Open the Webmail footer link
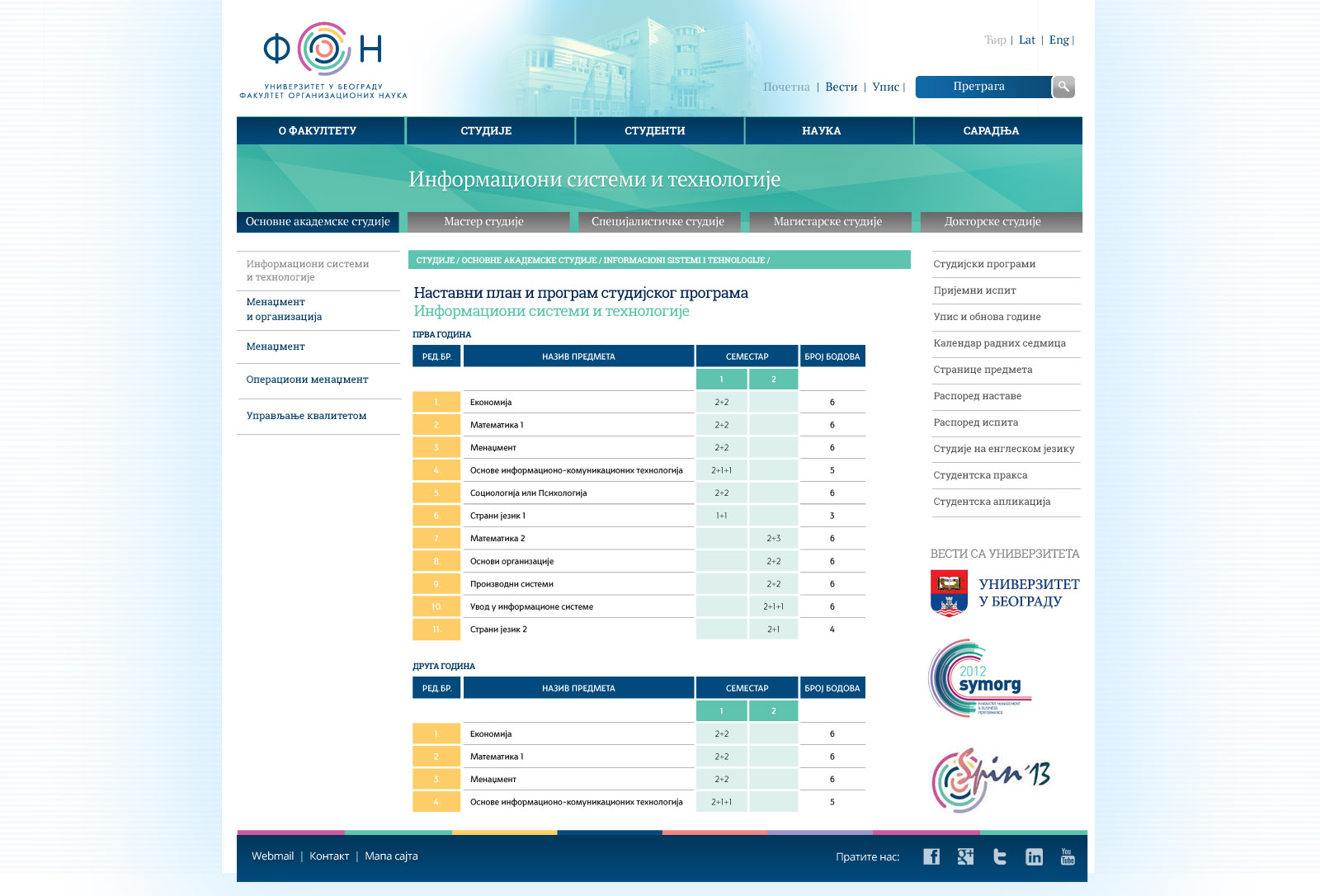Viewport: 1320px width, 896px height. point(272,856)
